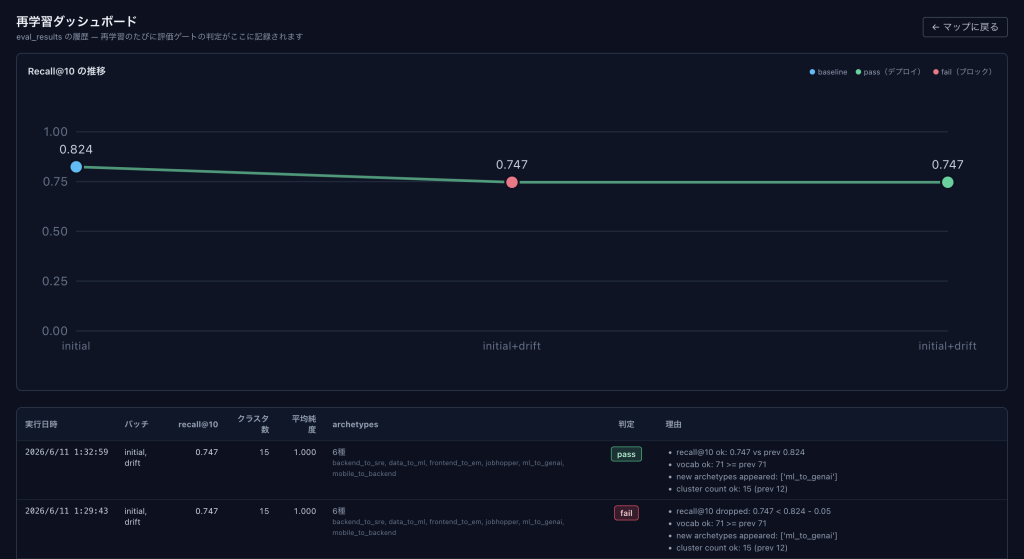This screenshot has height=559, width=1024.
Task: Click the middle 'initial+drift' x-axis label
Action: (x=511, y=346)
